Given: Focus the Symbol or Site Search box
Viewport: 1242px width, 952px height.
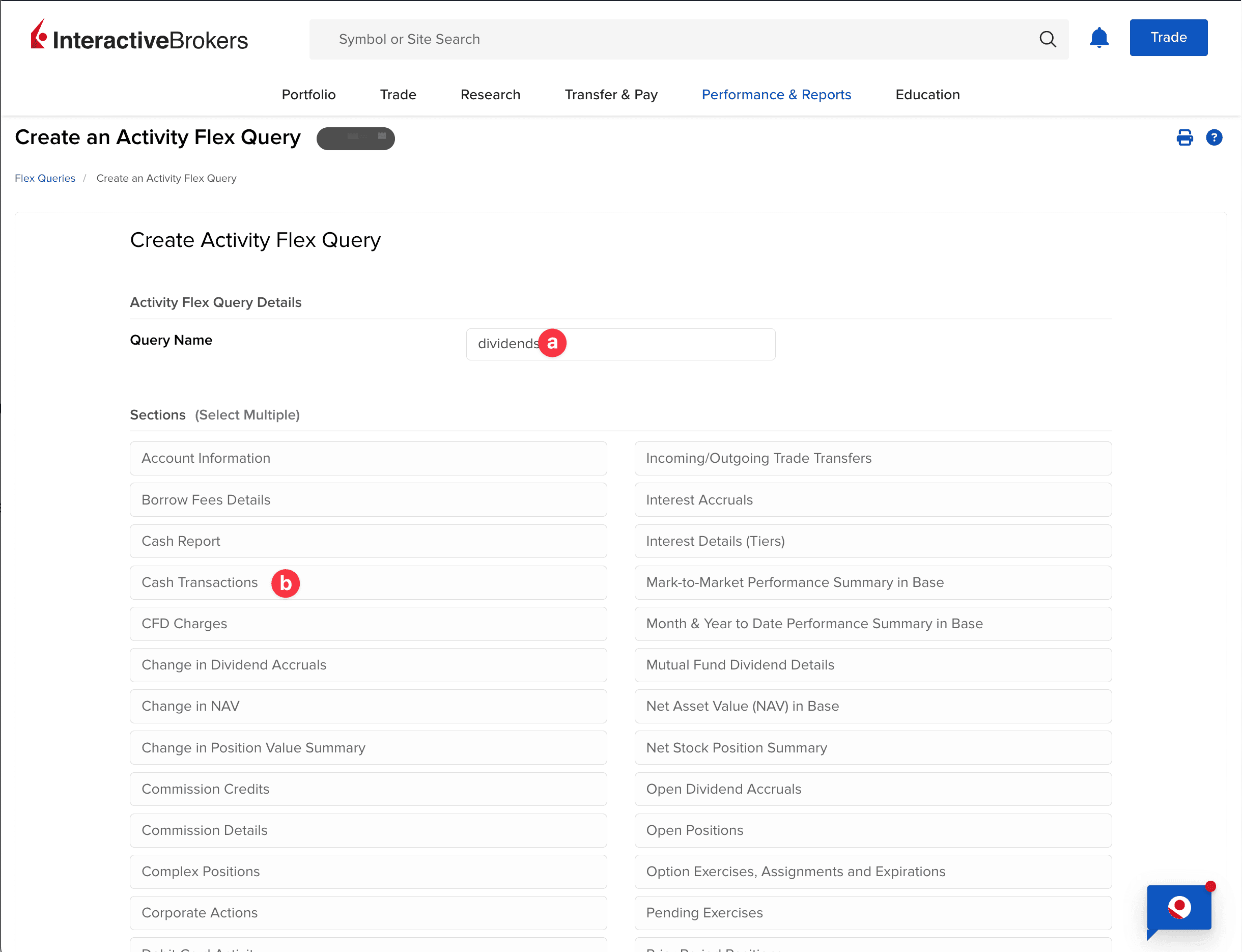Looking at the screenshot, I should tap(669, 39).
